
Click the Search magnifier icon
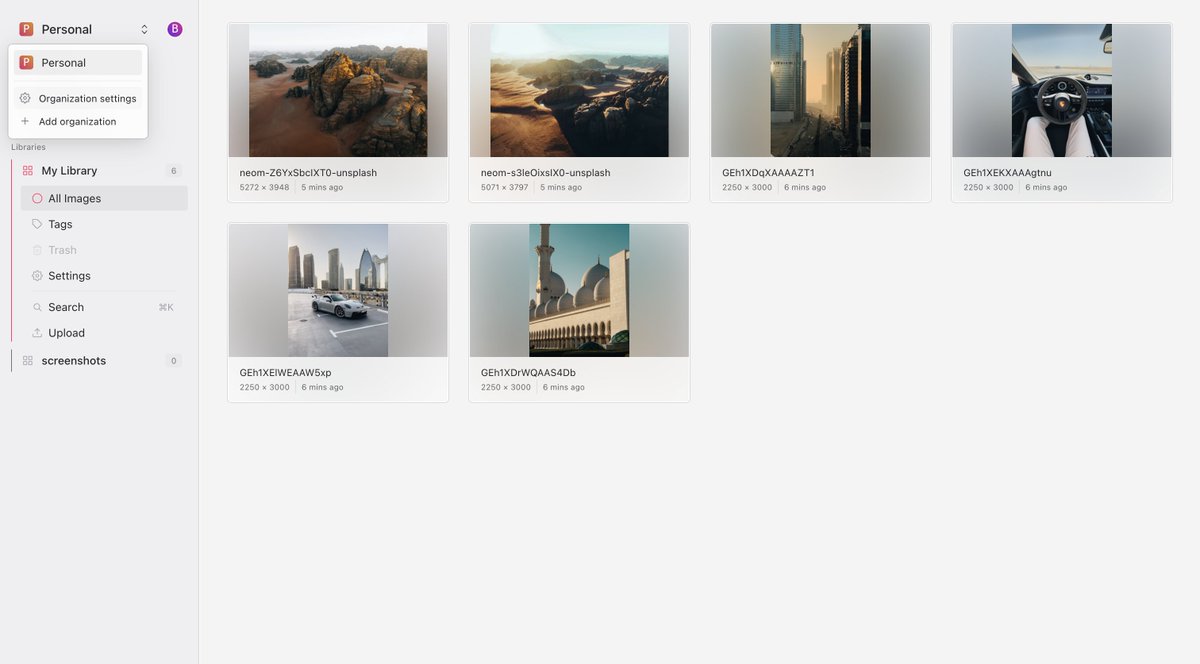coord(37,307)
